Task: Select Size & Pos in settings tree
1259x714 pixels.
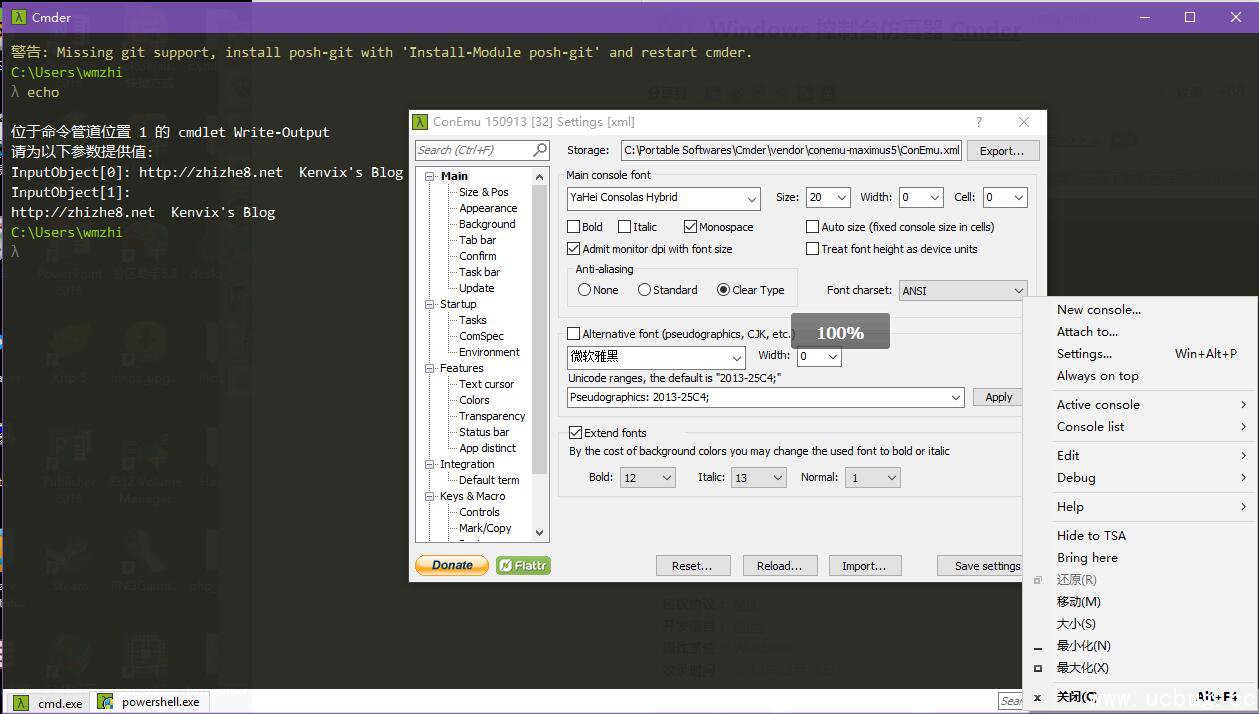Action: pyautogui.click(x=484, y=192)
